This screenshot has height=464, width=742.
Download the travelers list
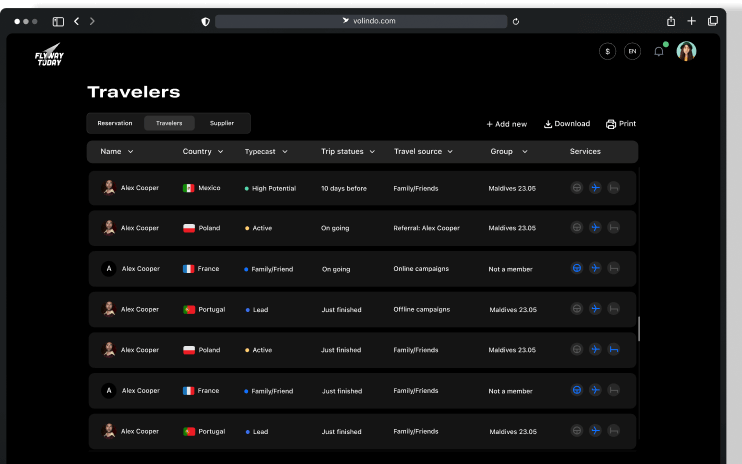tap(567, 124)
